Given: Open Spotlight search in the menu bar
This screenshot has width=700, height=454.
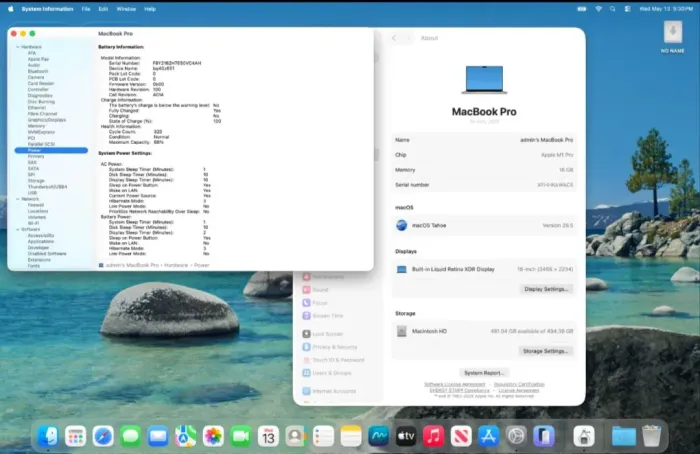Looking at the screenshot, I should pyautogui.click(x=612, y=8).
